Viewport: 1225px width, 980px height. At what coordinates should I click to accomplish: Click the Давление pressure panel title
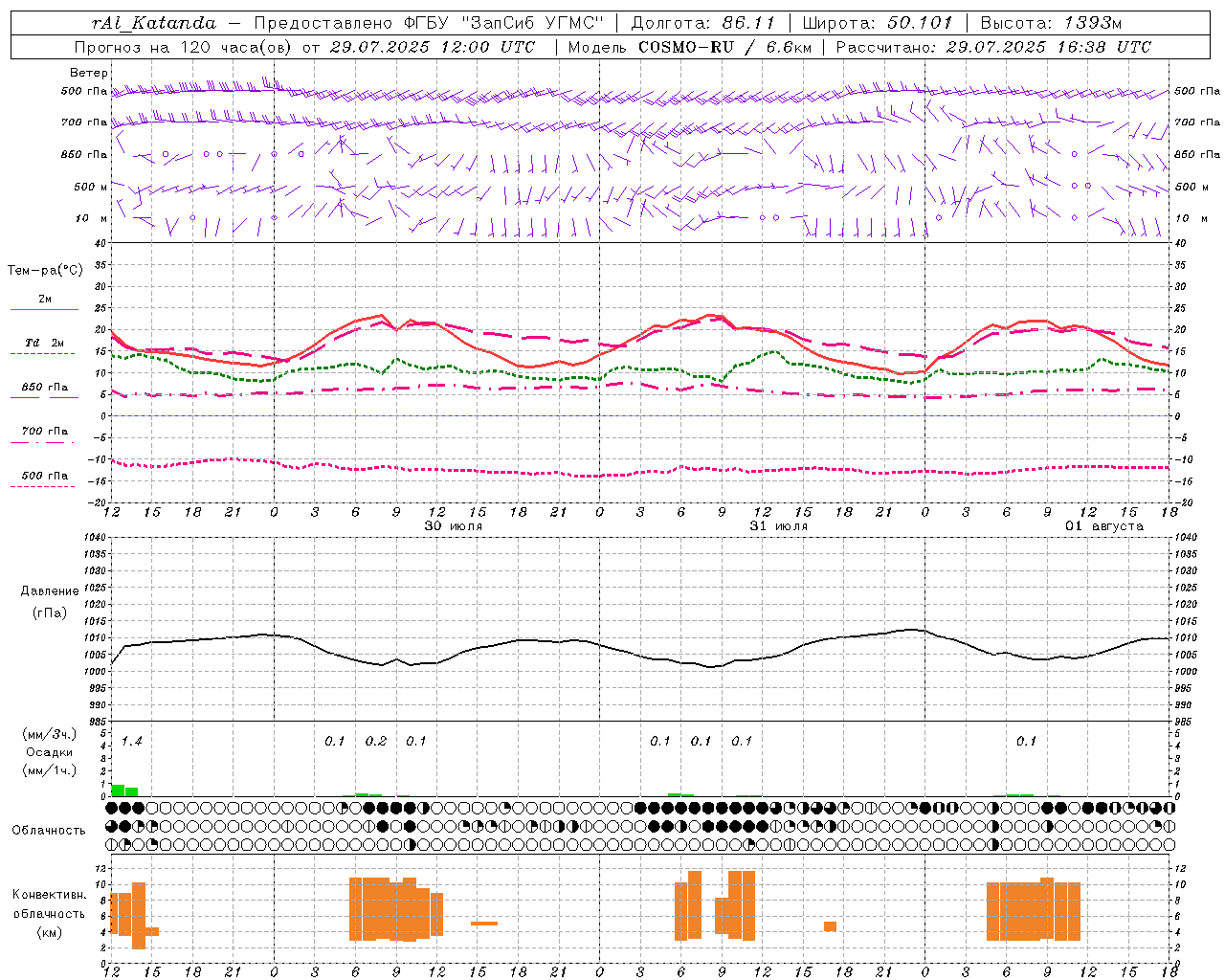(x=50, y=591)
